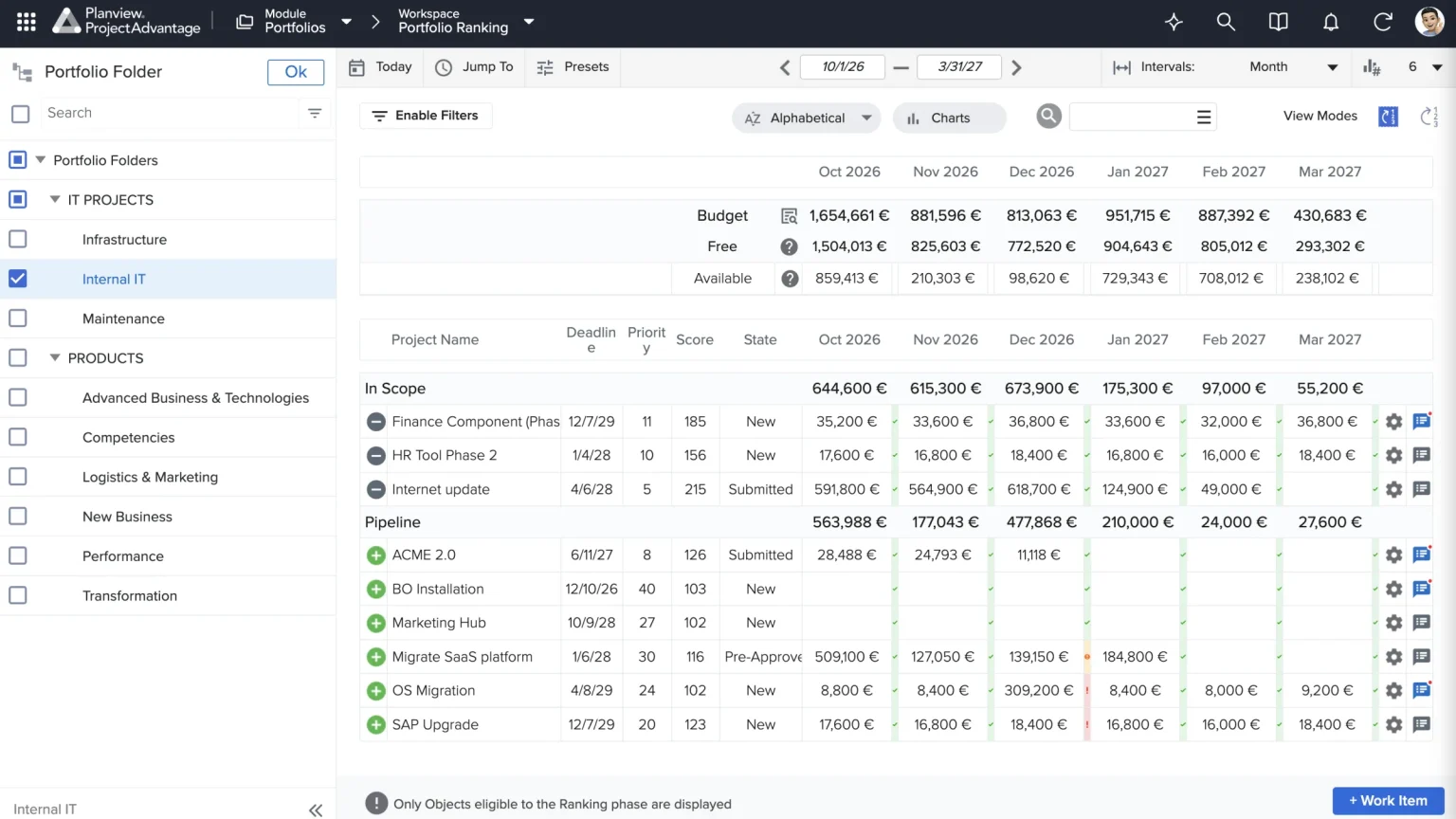Open the Alphabetical sort dropdown

(807, 118)
